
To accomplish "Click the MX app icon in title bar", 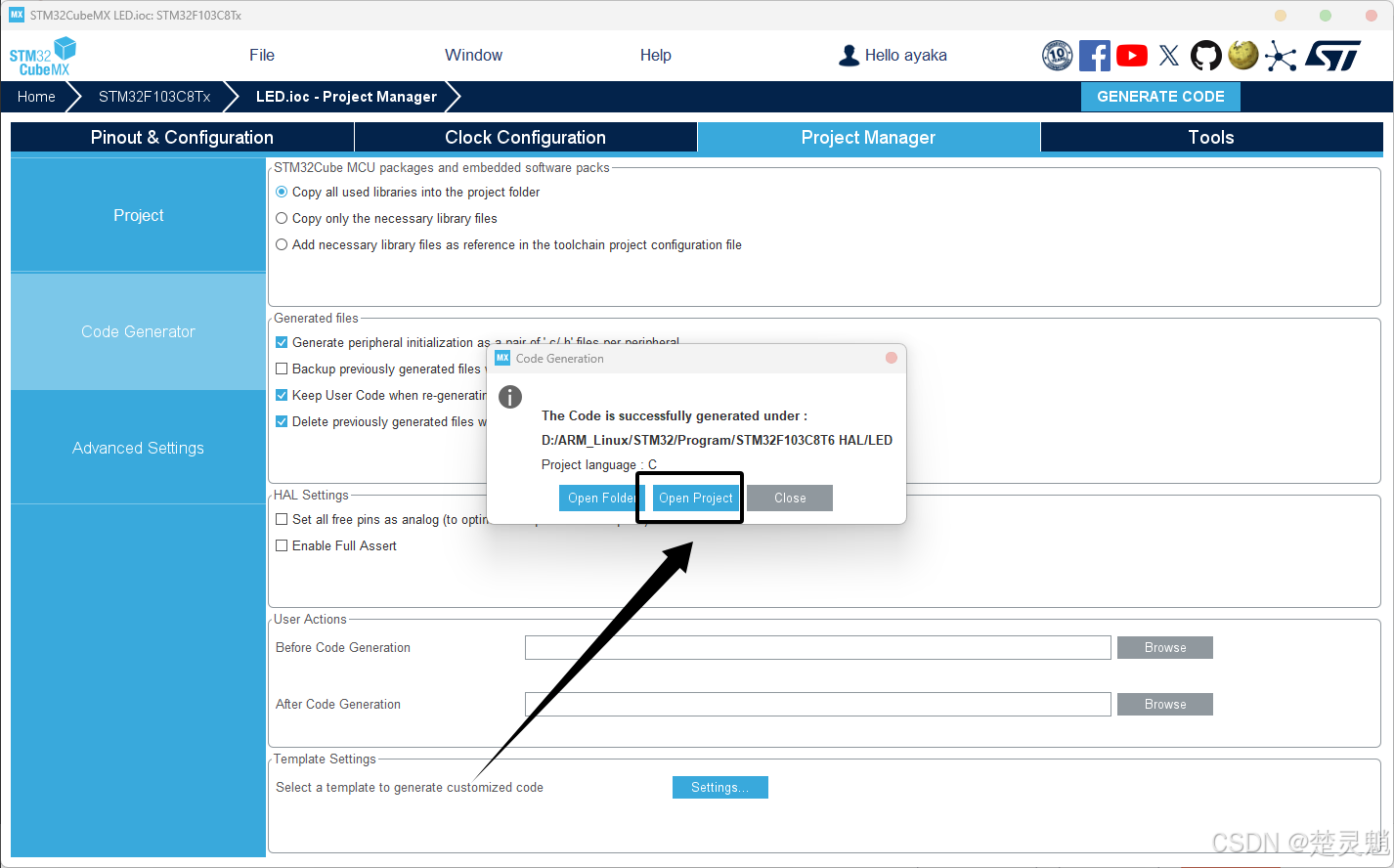I will (17, 15).
